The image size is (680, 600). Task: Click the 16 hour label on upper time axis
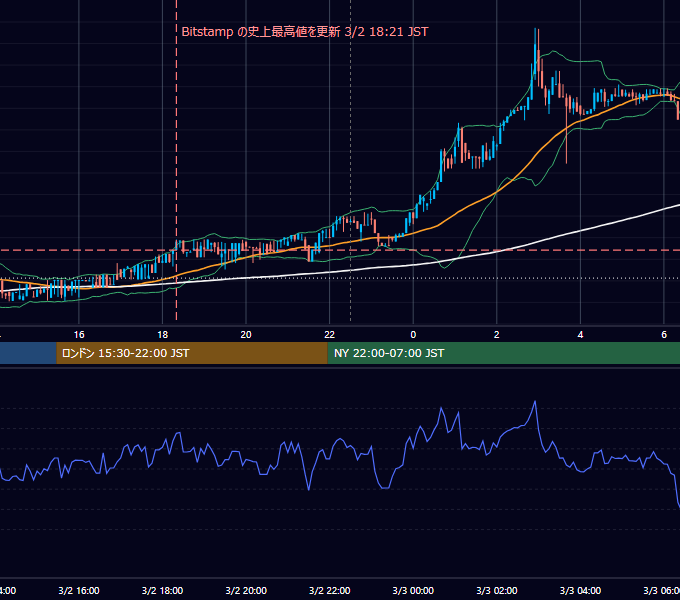79,335
